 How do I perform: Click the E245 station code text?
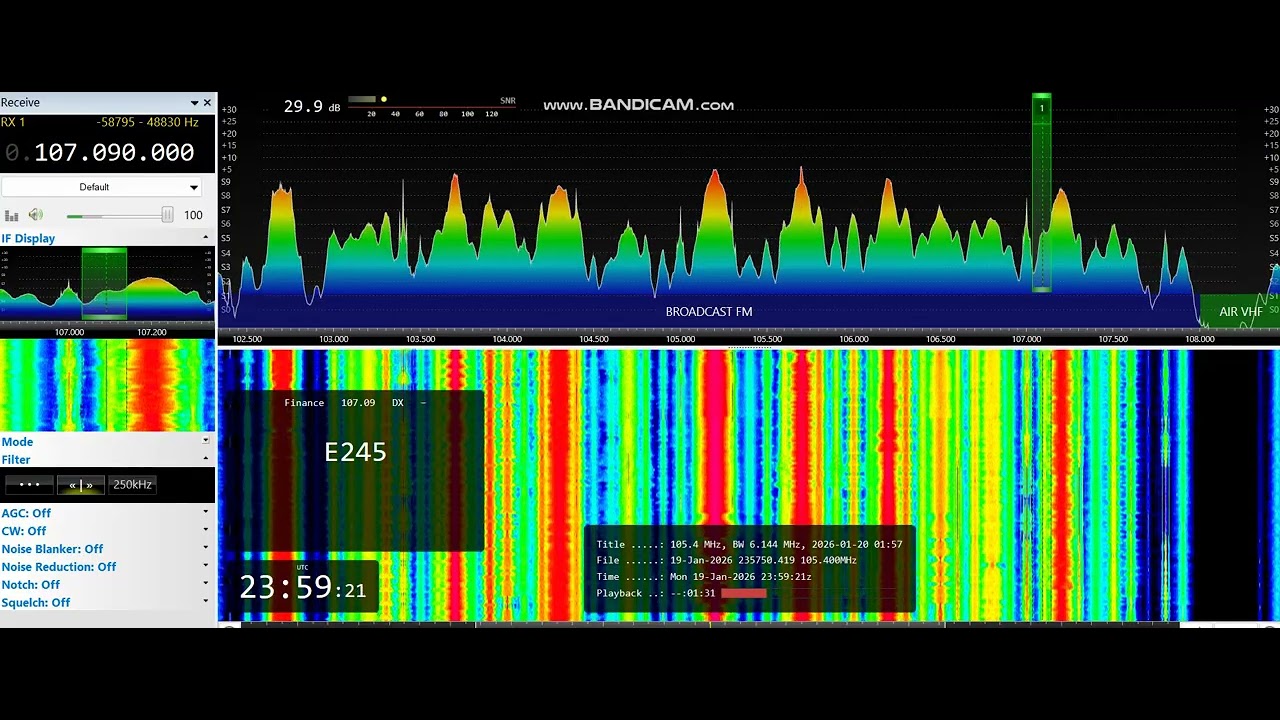(x=355, y=452)
